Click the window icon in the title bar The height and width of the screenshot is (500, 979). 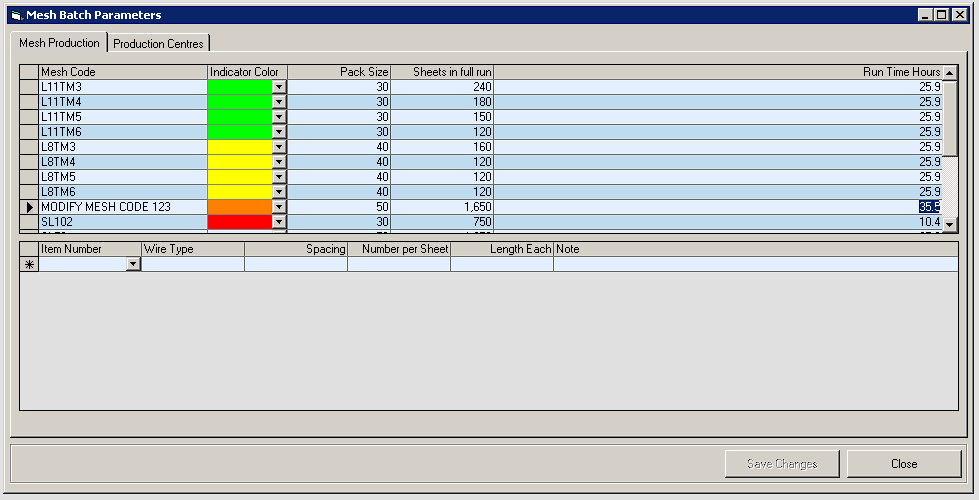pyautogui.click(x=17, y=15)
